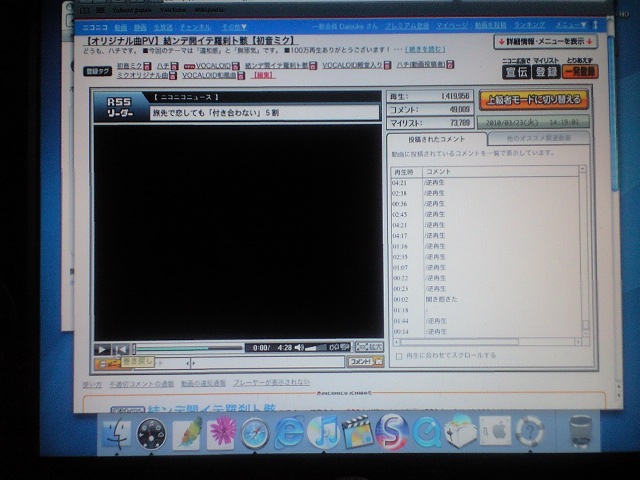Open チャンネル in the top navigation
The width and height of the screenshot is (640, 480).
coord(196,27)
